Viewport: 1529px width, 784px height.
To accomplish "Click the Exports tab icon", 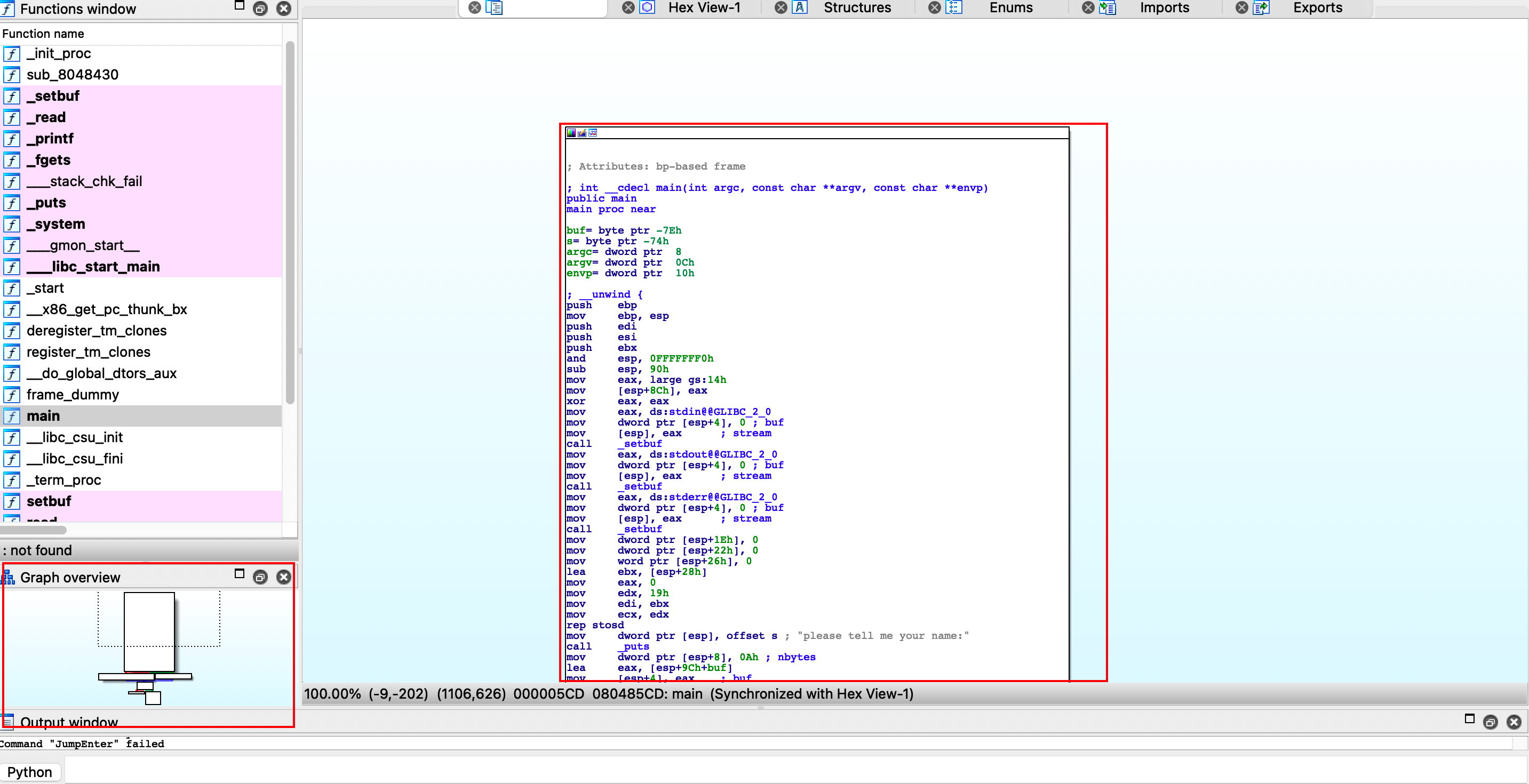I will pyautogui.click(x=1261, y=7).
